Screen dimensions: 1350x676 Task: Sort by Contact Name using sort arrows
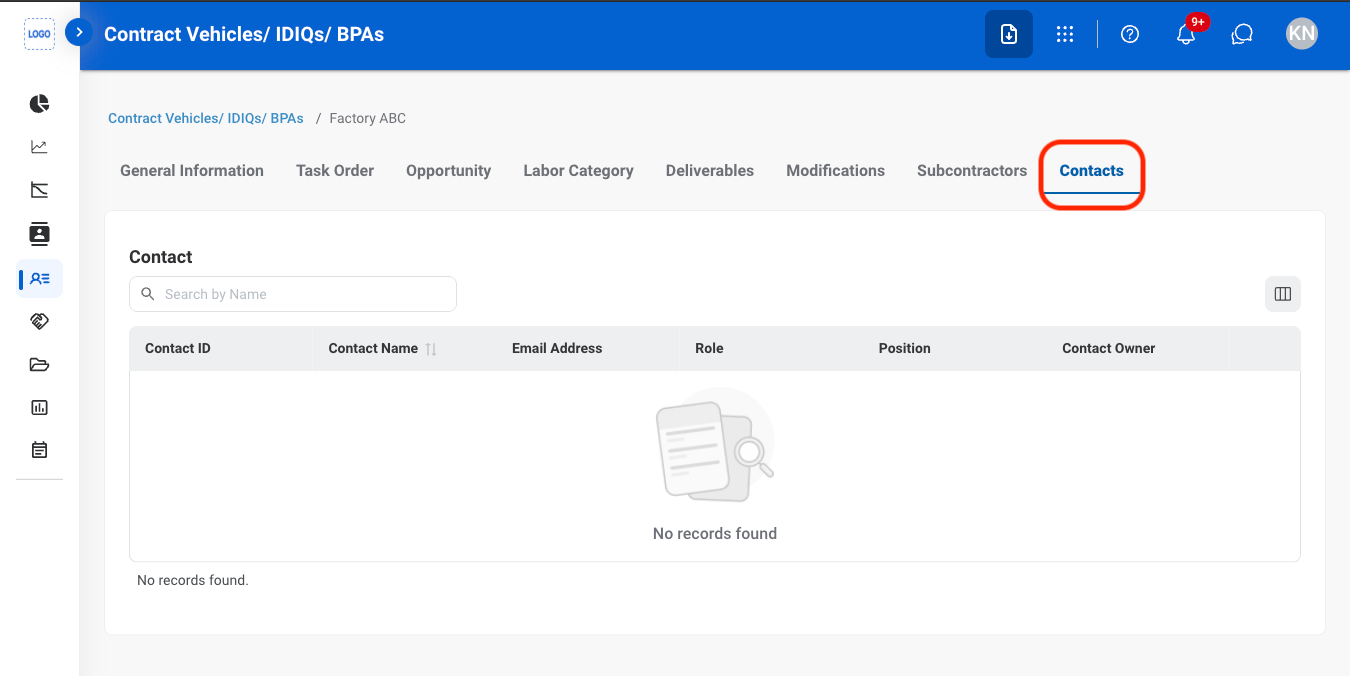[x=431, y=349]
